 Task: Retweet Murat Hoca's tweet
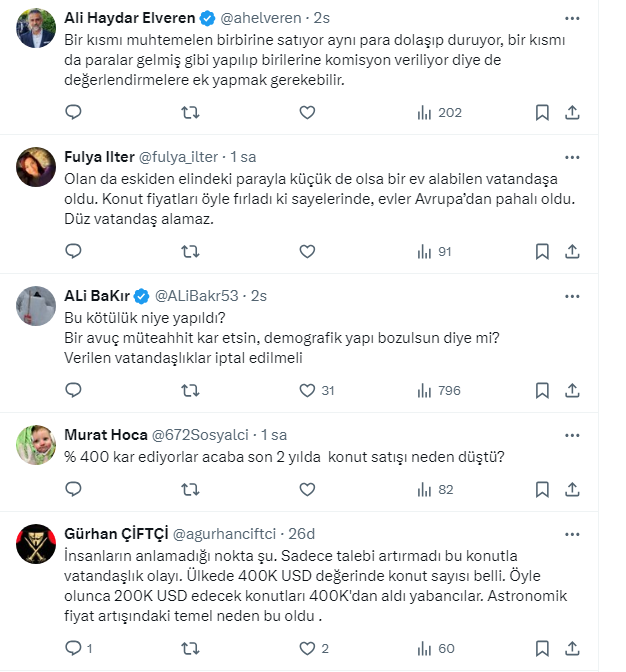point(190,490)
